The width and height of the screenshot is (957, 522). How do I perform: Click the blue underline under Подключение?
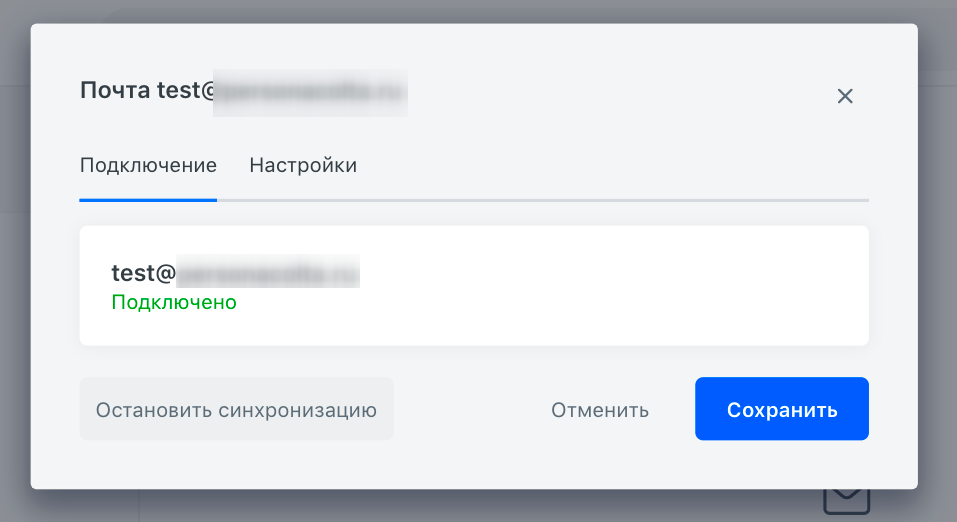[x=148, y=200]
